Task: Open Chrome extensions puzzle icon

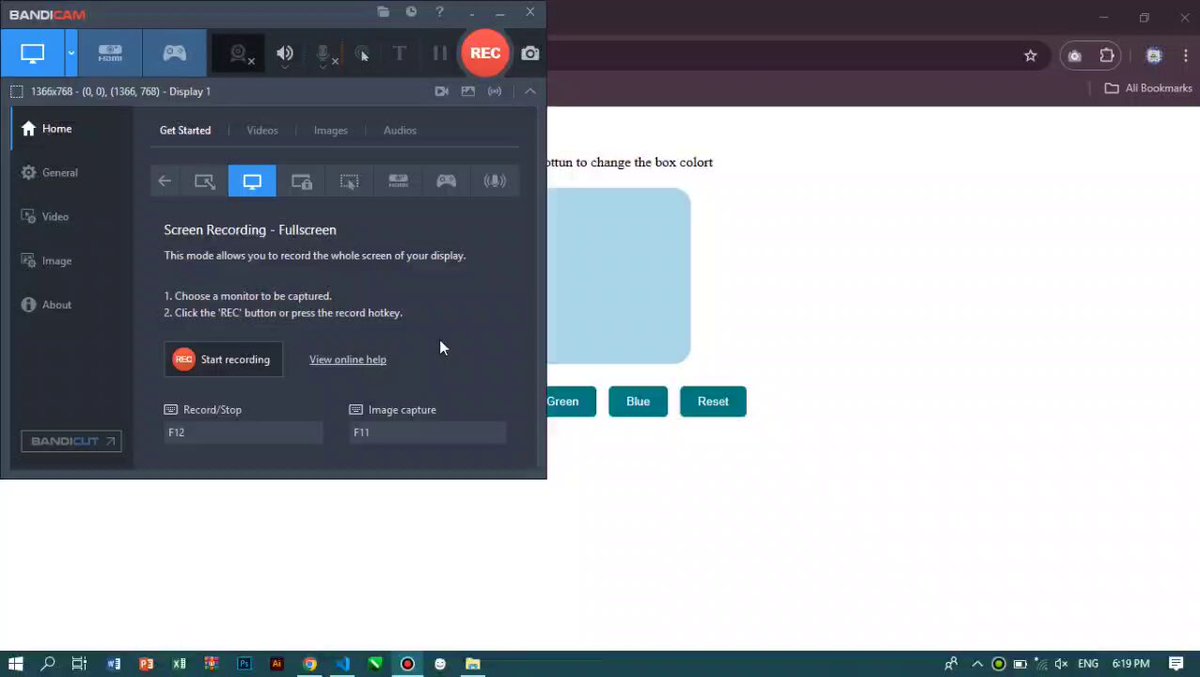Action: point(1106,56)
